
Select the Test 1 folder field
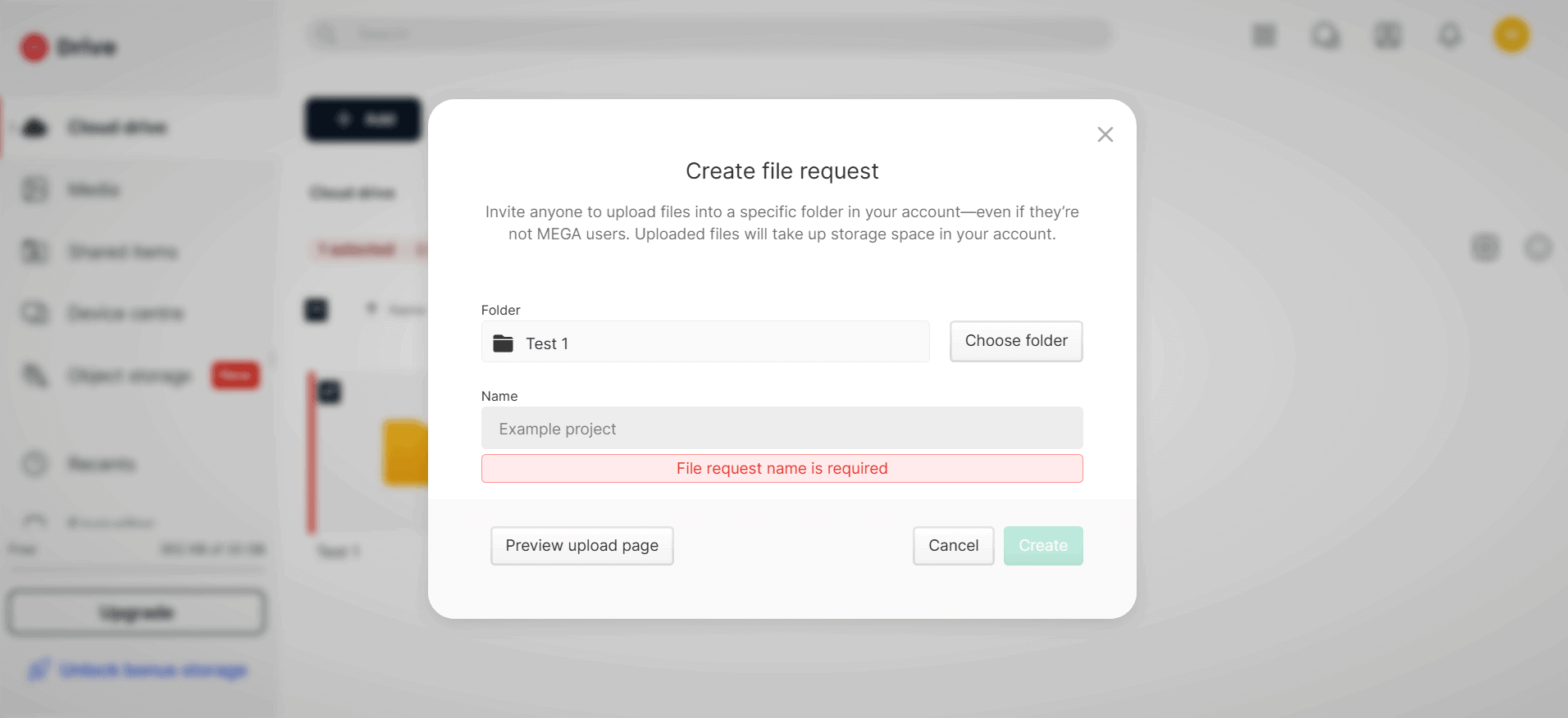pos(705,342)
